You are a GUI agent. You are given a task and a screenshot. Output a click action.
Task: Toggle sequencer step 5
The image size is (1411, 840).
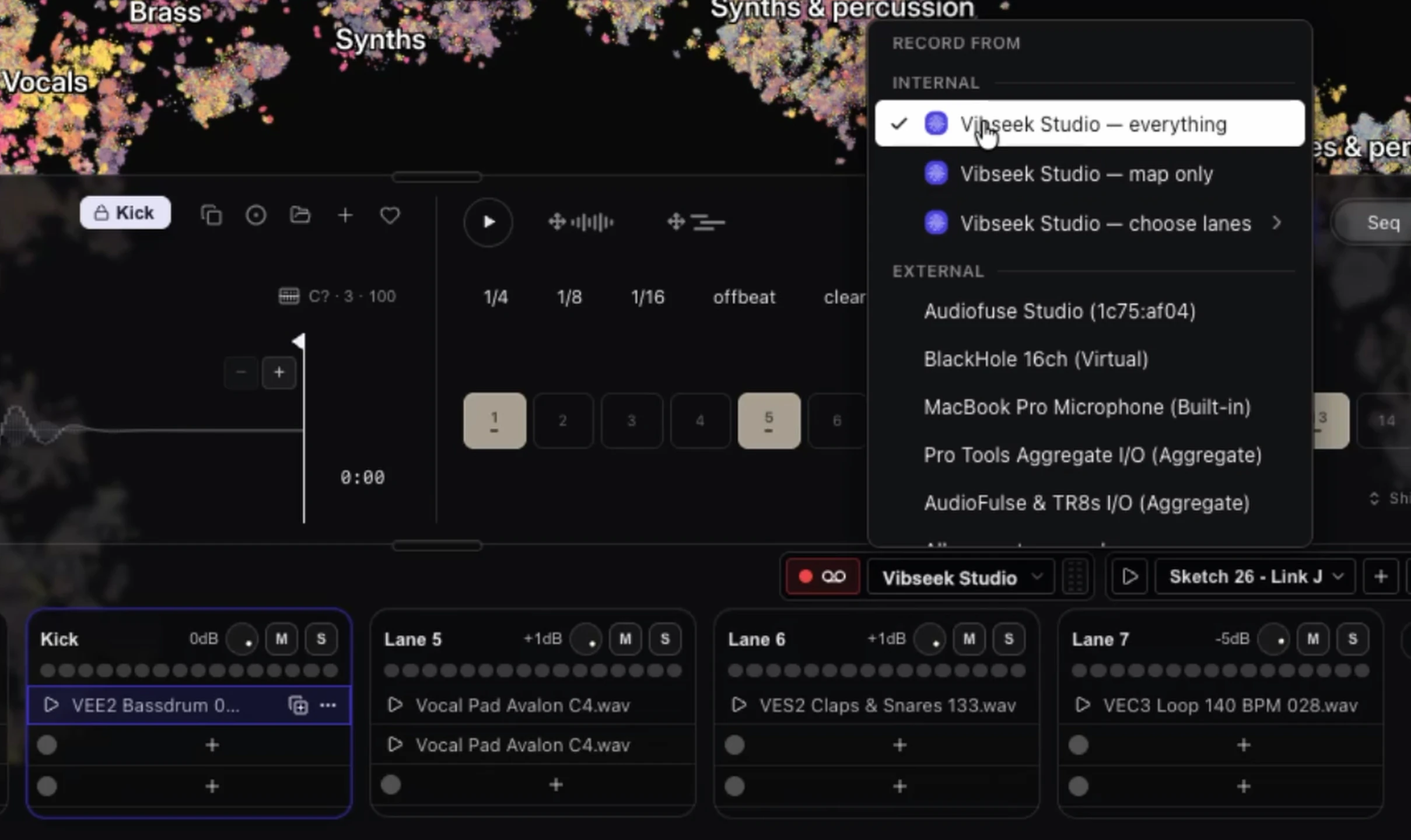769,421
